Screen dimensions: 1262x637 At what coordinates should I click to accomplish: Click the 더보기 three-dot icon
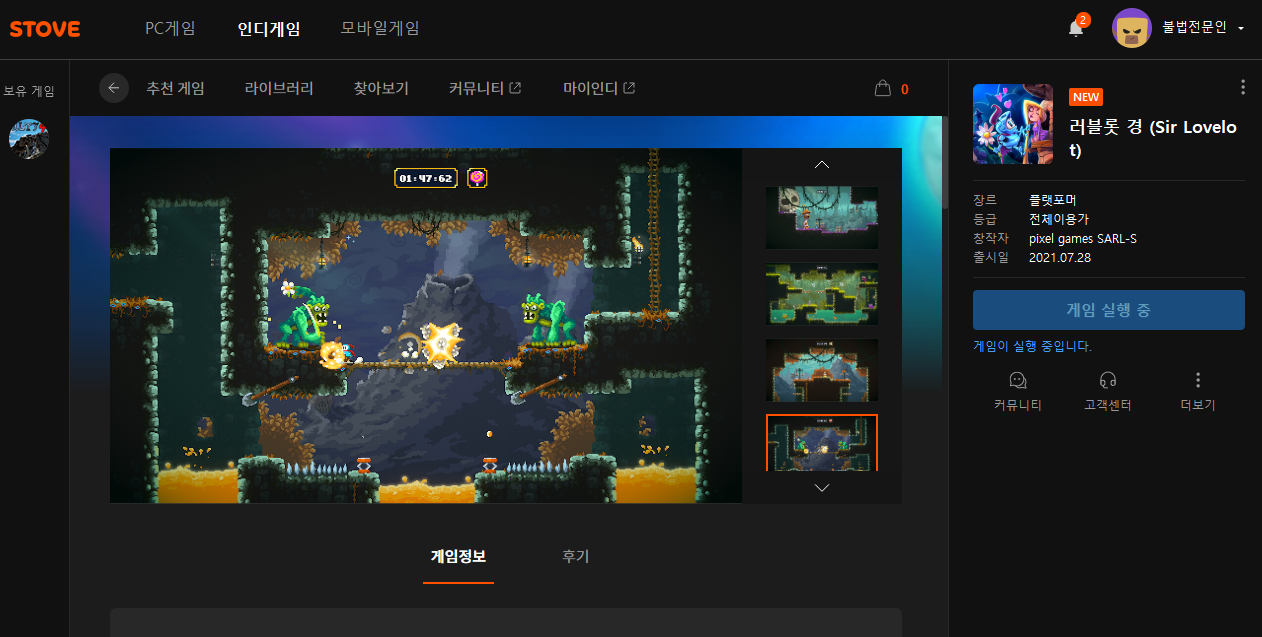pyautogui.click(x=1198, y=380)
